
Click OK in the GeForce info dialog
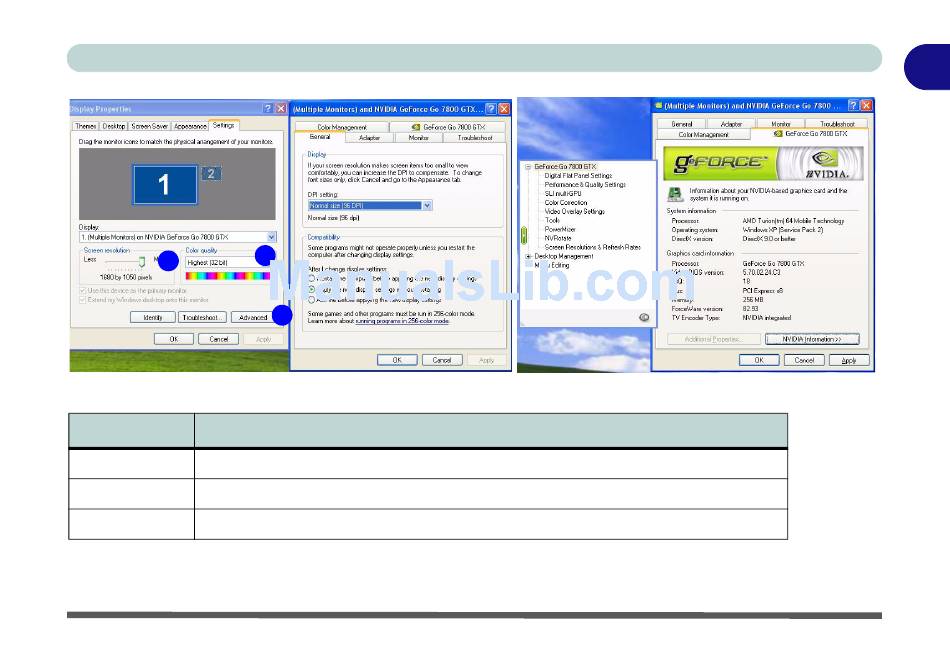click(x=759, y=360)
